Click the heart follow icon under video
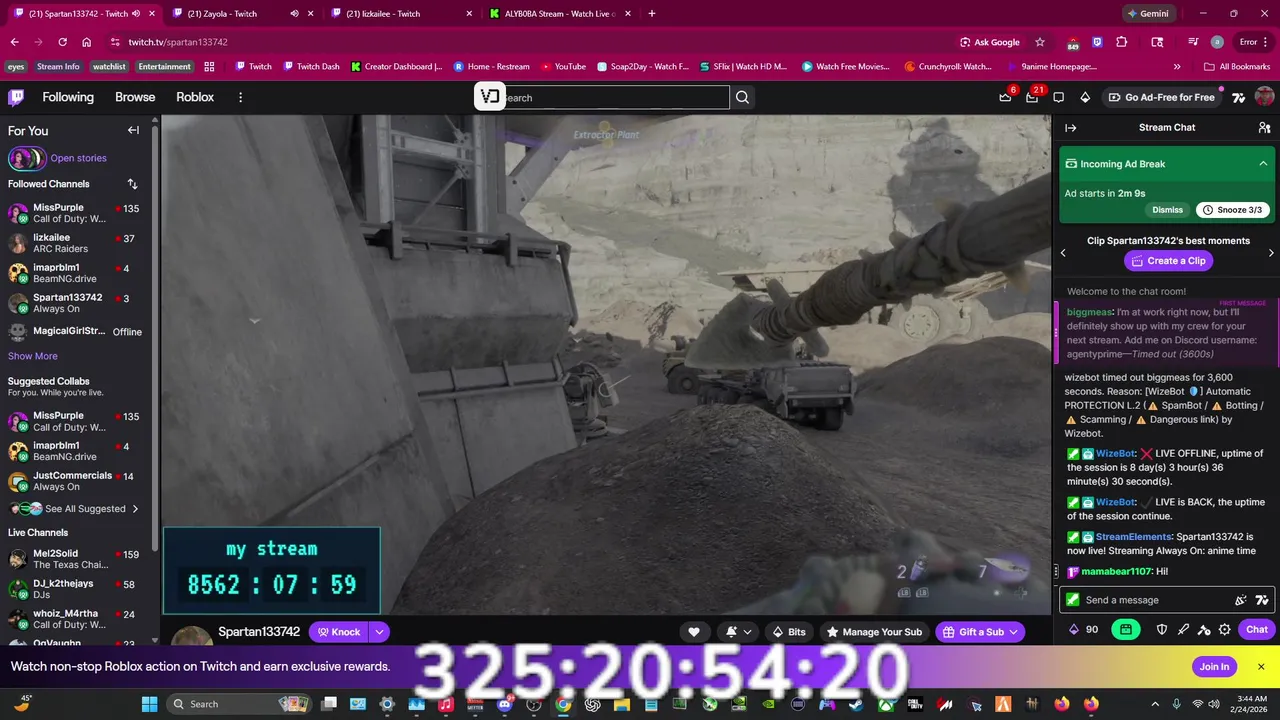Image resolution: width=1280 pixels, height=720 pixels. (x=694, y=632)
